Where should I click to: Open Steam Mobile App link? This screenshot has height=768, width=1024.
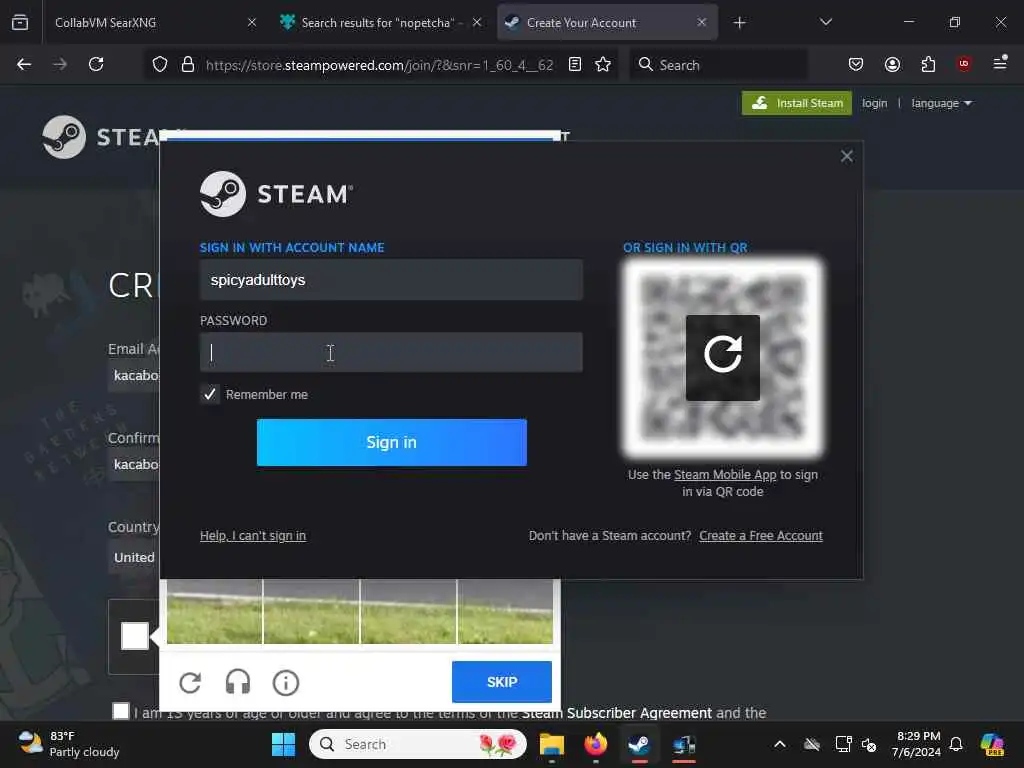coord(725,475)
